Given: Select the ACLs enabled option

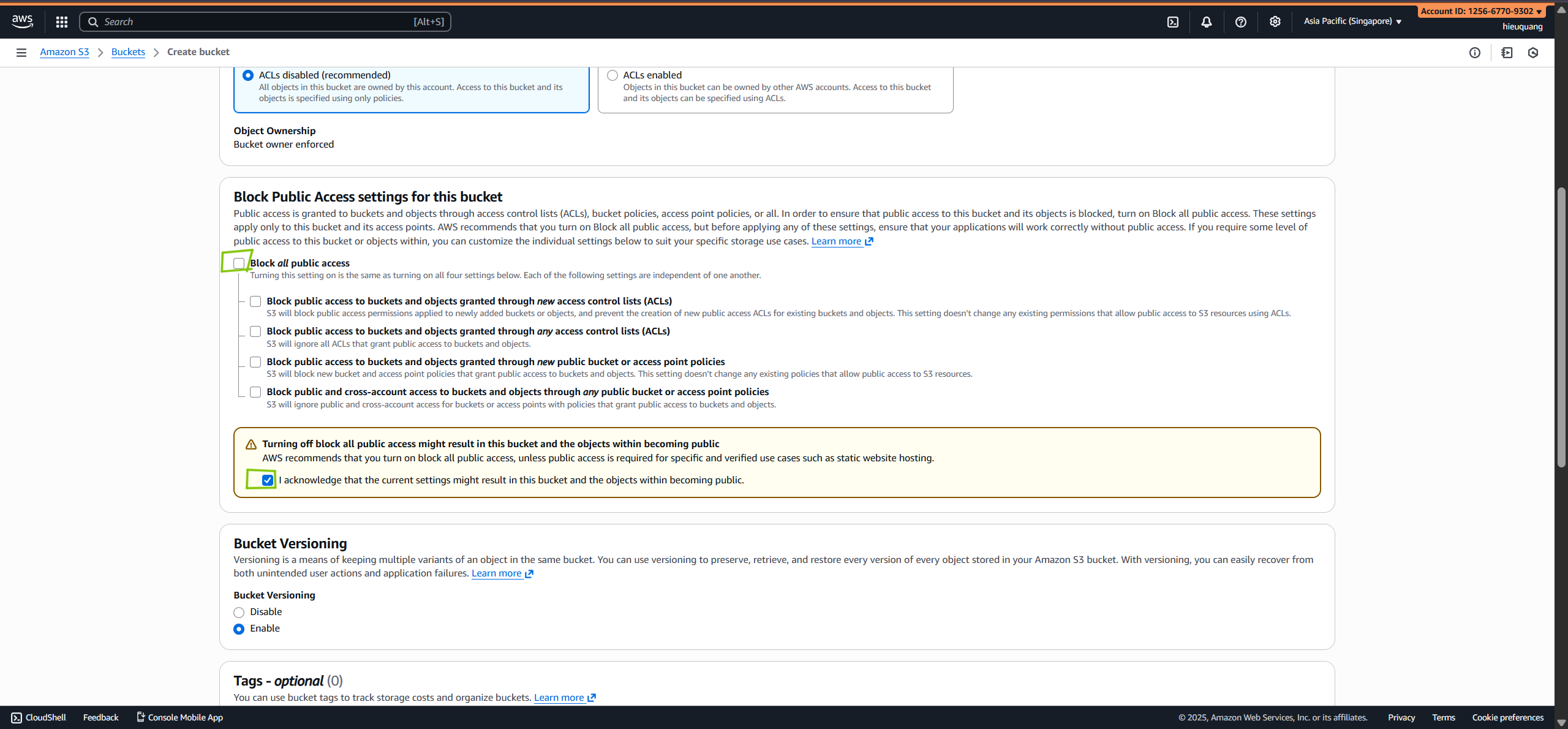Looking at the screenshot, I should (x=612, y=75).
